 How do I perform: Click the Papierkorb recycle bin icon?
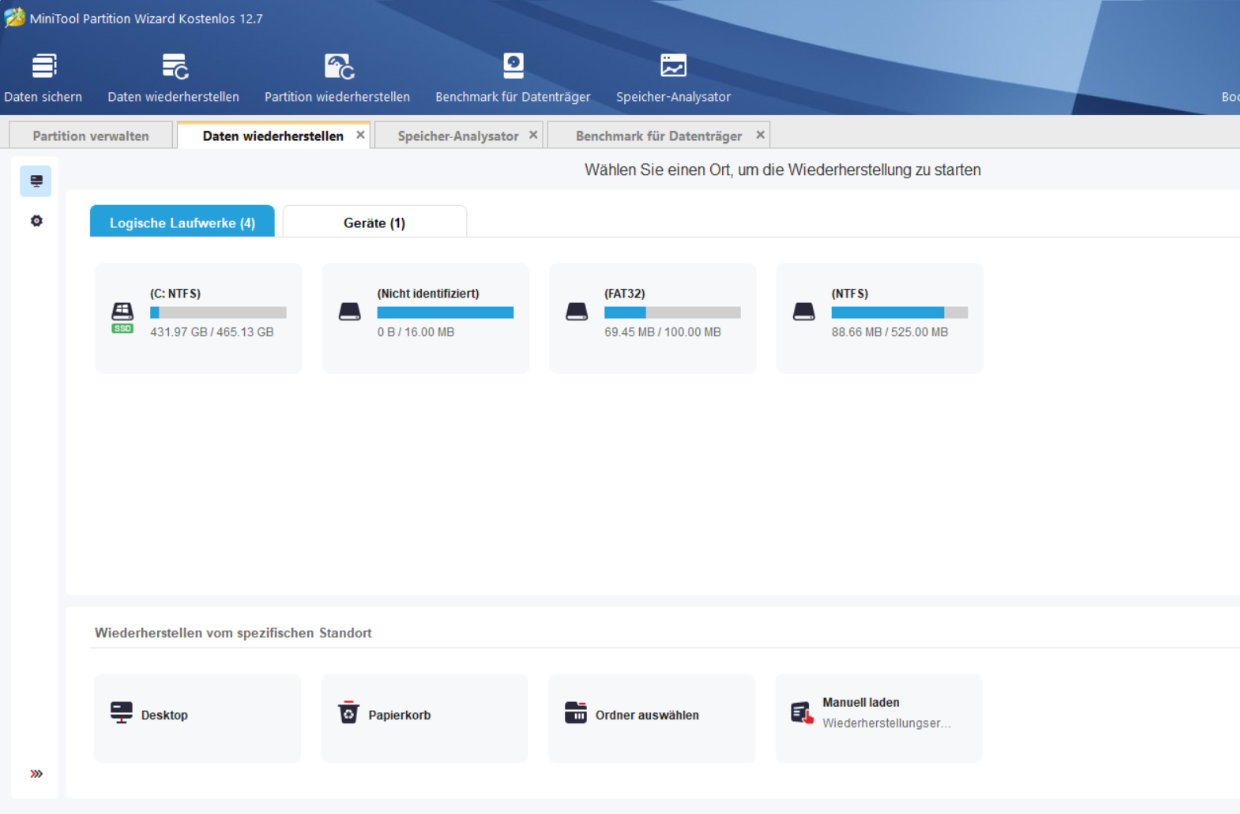click(348, 713)
